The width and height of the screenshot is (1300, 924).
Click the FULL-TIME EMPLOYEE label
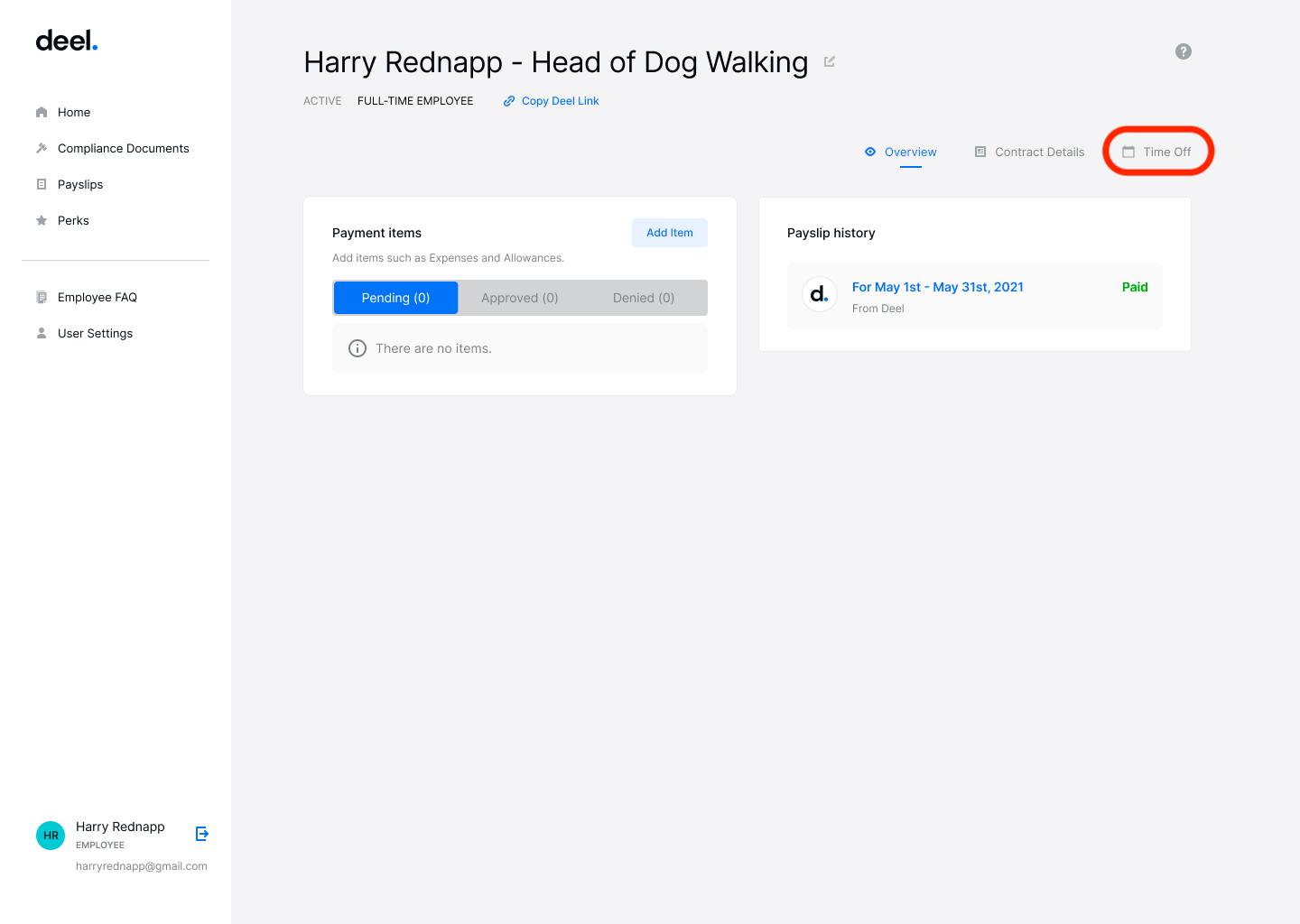(x=415, y=101)
